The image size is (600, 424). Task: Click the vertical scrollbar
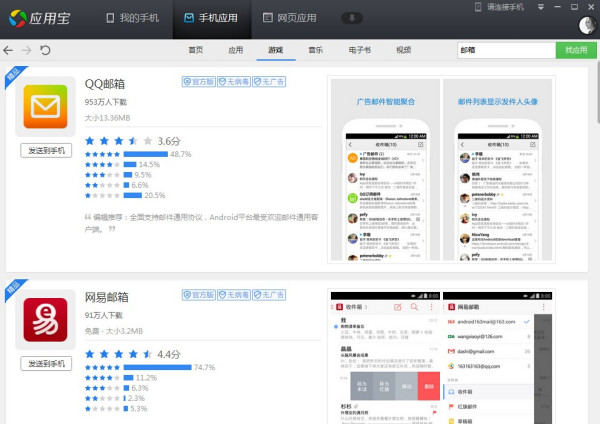598,94
